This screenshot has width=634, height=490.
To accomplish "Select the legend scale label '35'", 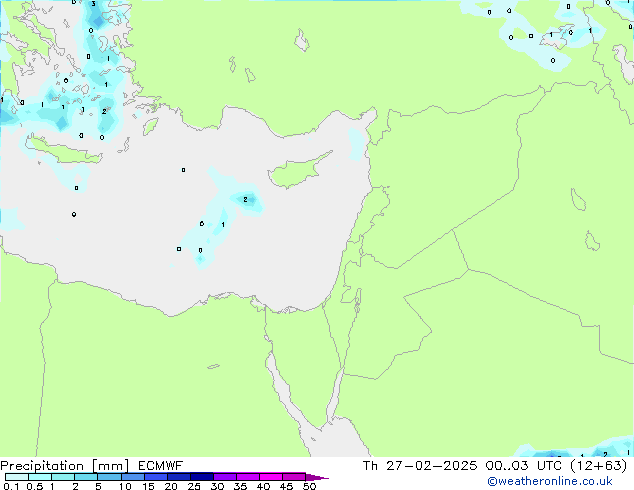I will pos(240,486).
